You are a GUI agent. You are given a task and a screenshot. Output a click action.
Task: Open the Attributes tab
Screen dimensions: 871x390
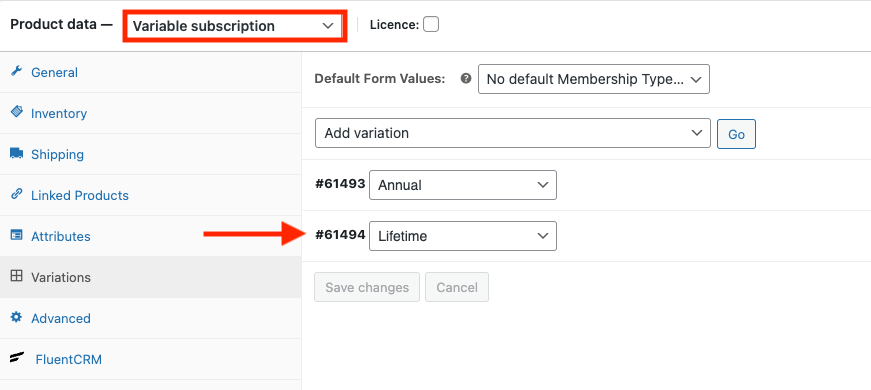tap(151, 236)
